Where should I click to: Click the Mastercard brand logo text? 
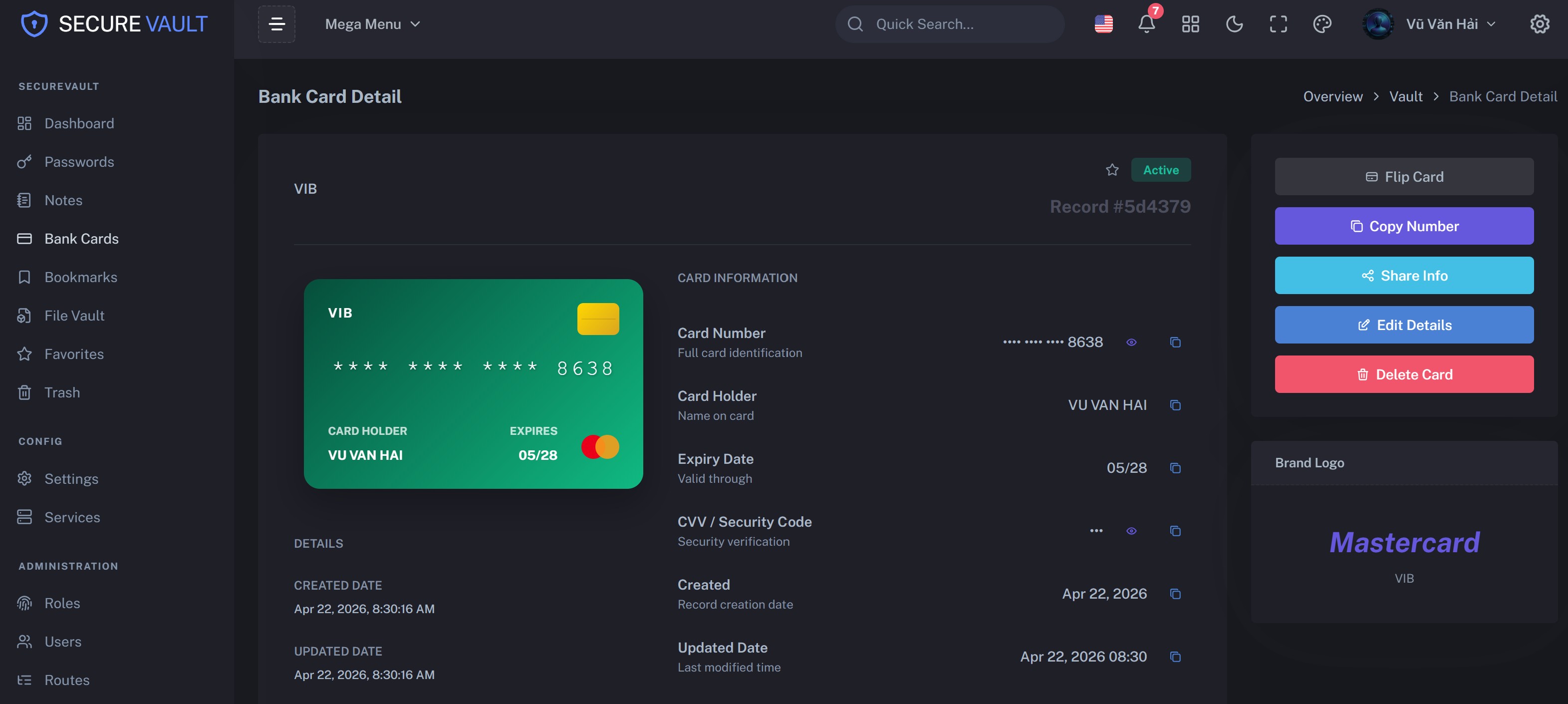(x=1404, y=542)
